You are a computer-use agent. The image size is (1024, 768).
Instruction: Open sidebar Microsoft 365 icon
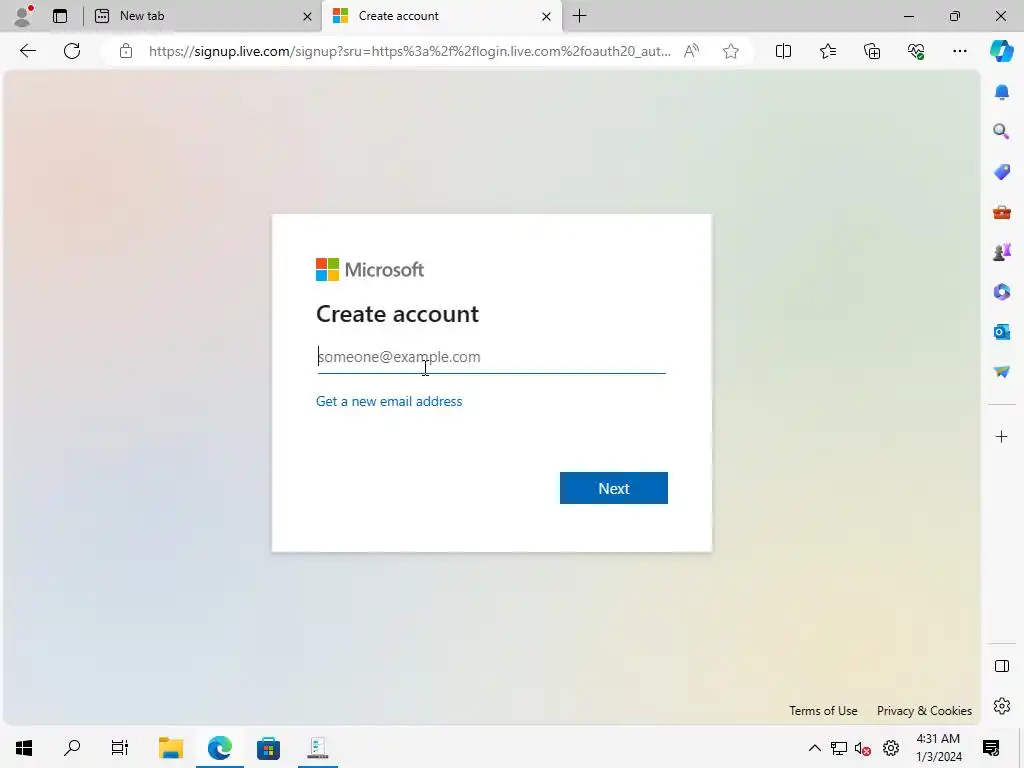pos(1002,292)
